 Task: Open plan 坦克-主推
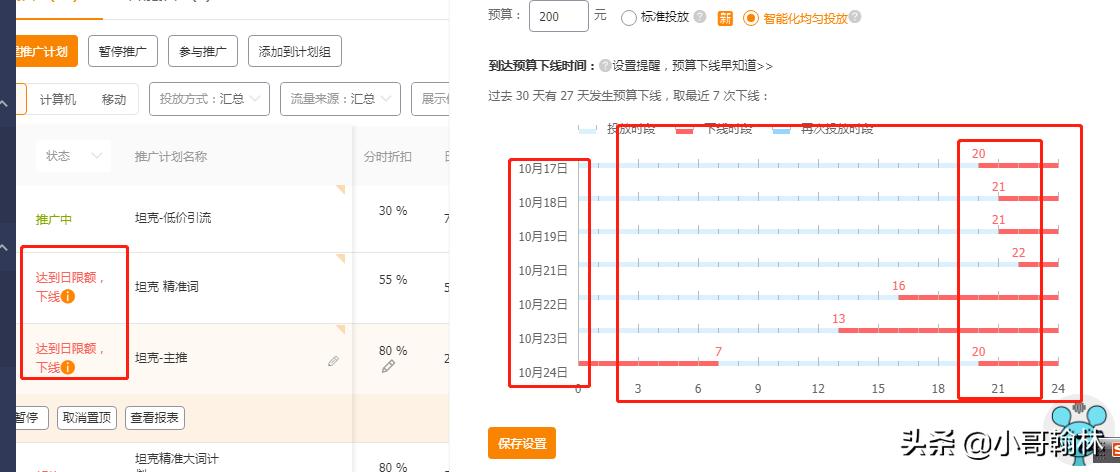point(161,358)
